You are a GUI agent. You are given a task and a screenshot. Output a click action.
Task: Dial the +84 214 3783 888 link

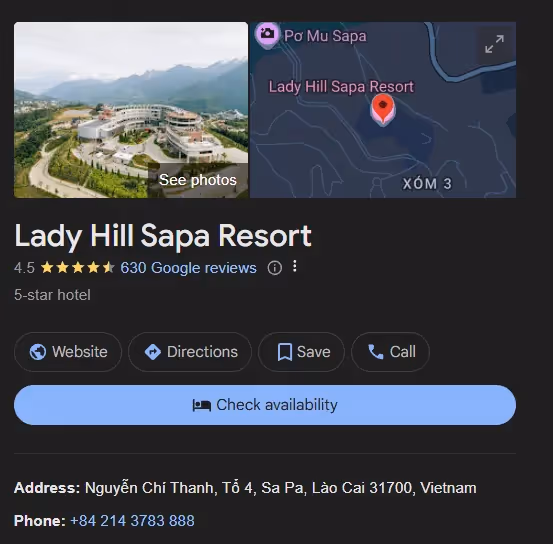coord(132,521)
